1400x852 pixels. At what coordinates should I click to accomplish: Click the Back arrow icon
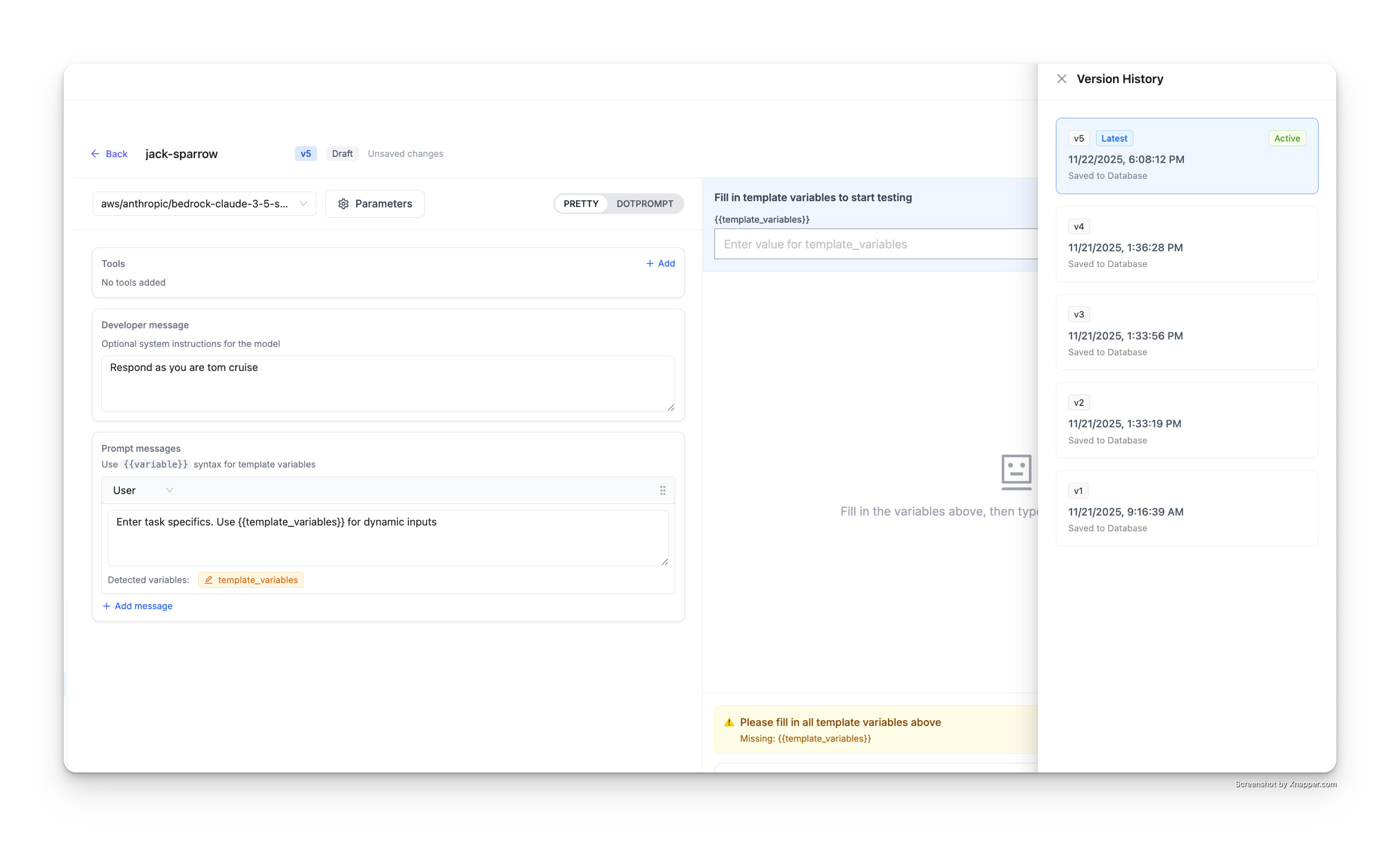pyautogui.click(x=95, y=154)
